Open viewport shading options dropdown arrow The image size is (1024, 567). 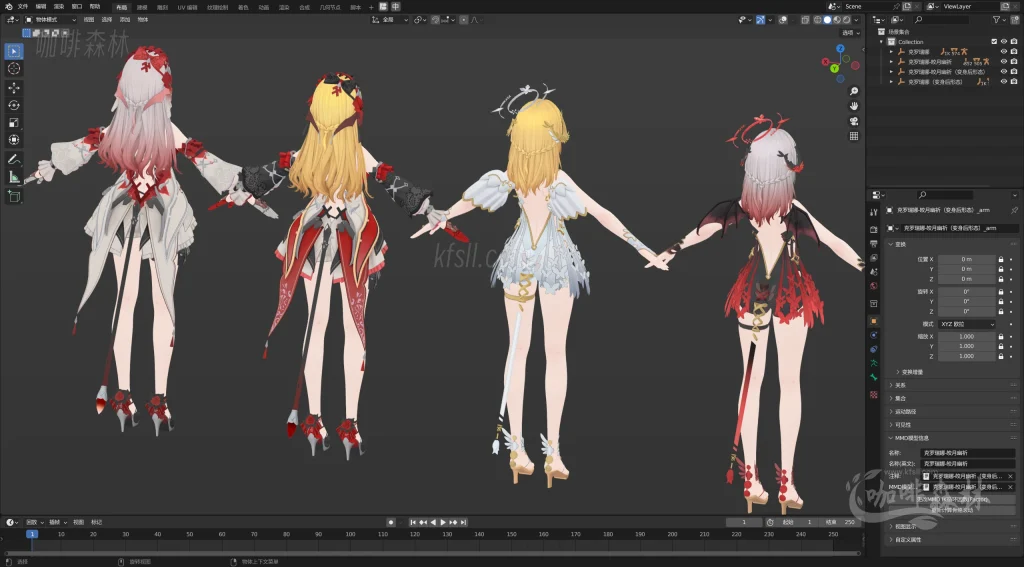[856, 20]
